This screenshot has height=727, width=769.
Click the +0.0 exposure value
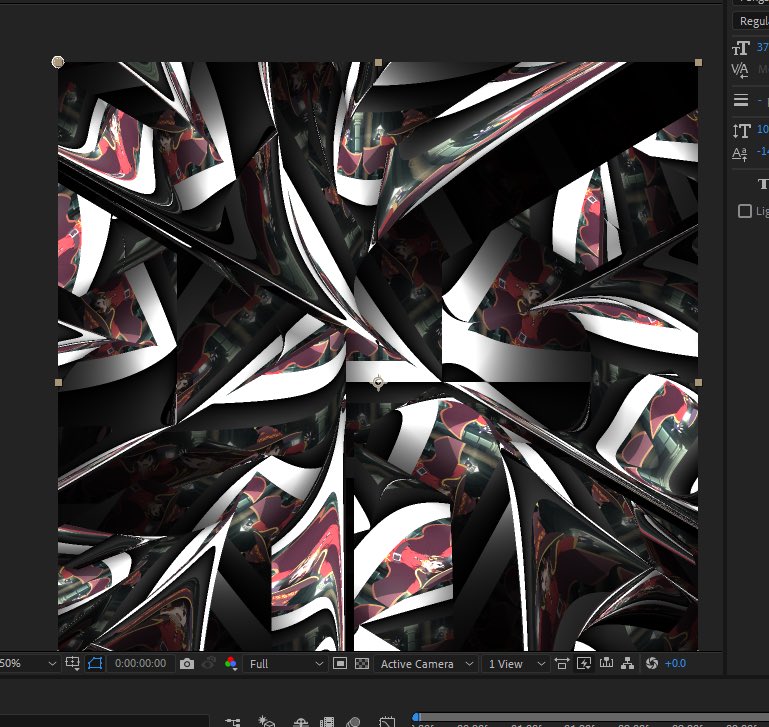point(675,664)
